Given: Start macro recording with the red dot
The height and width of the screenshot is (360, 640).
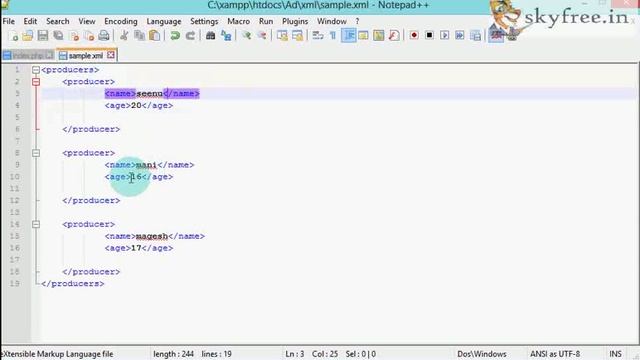Looking at the screenshot, I should [414, 36].
